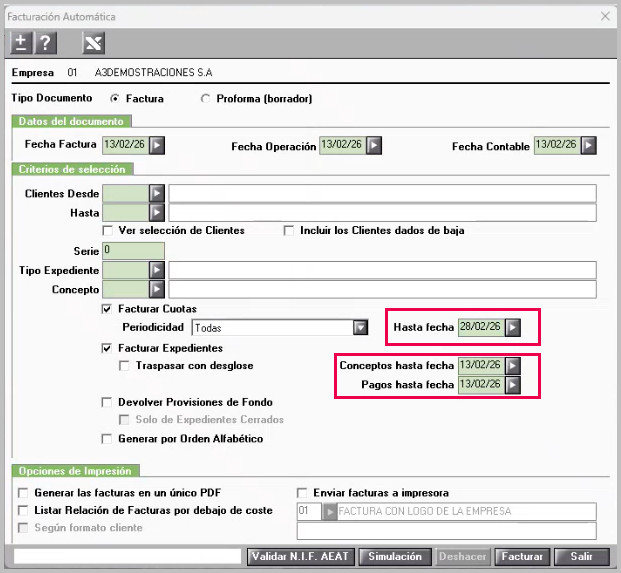Screen dimensions: 621x573
Task: Check Listar Relación de Facturas por debajo de coste
Action: coord(23,510)
